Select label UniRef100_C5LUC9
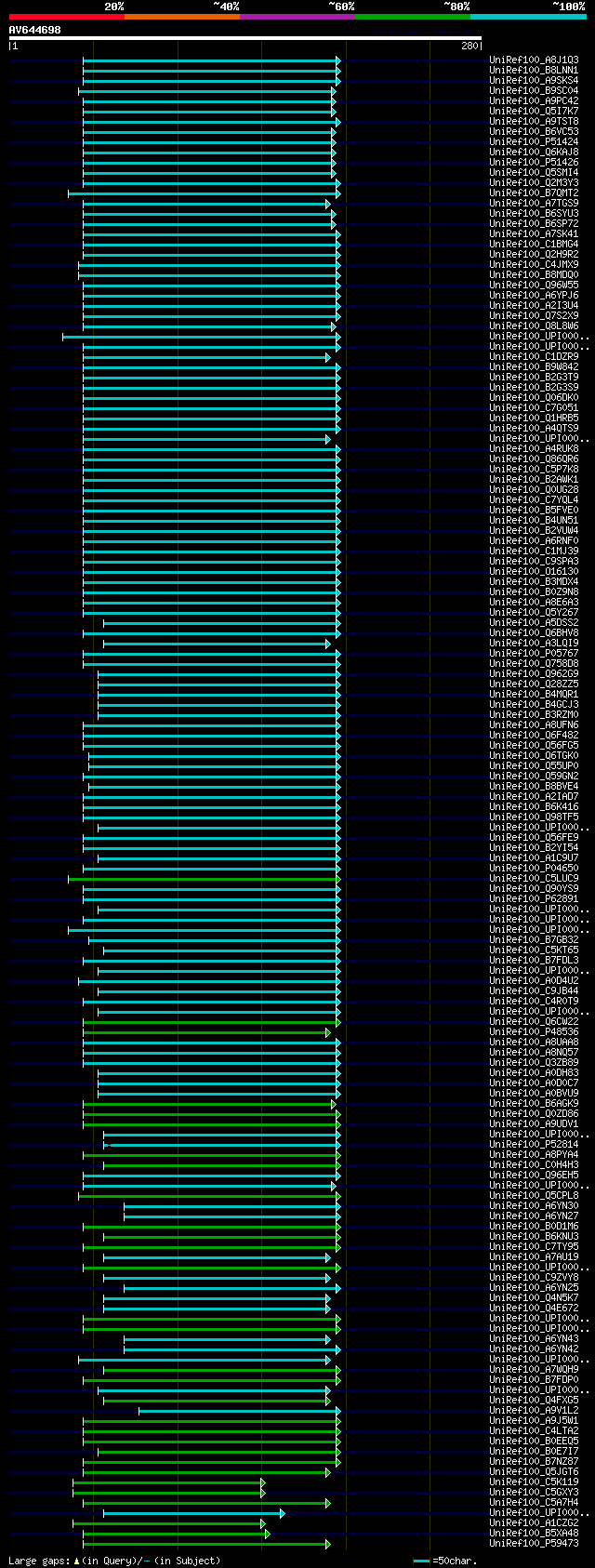Viewport: 595px width, 1568px height. point(534,879)
